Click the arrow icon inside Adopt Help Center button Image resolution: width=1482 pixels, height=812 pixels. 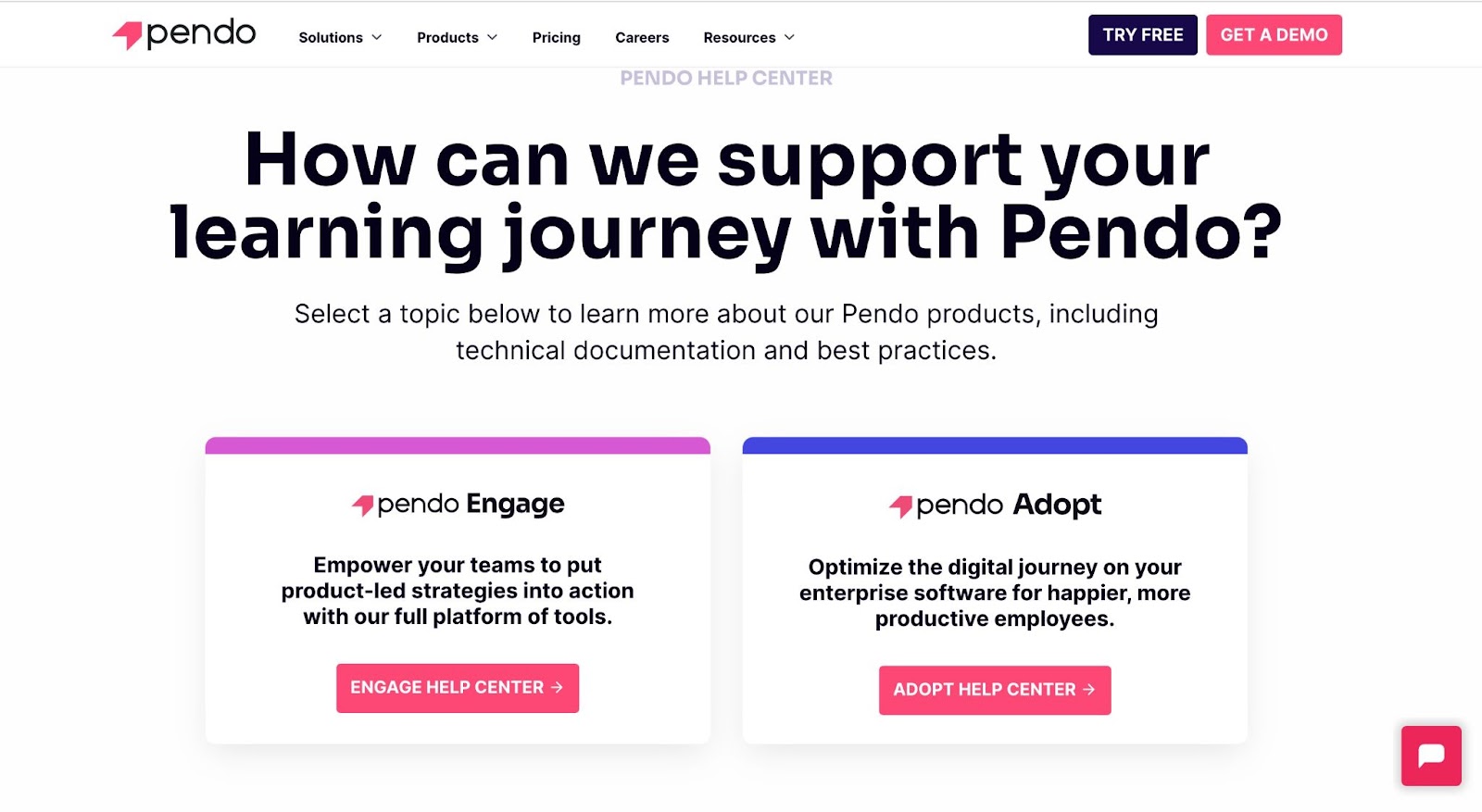[x=1087, y=690]
